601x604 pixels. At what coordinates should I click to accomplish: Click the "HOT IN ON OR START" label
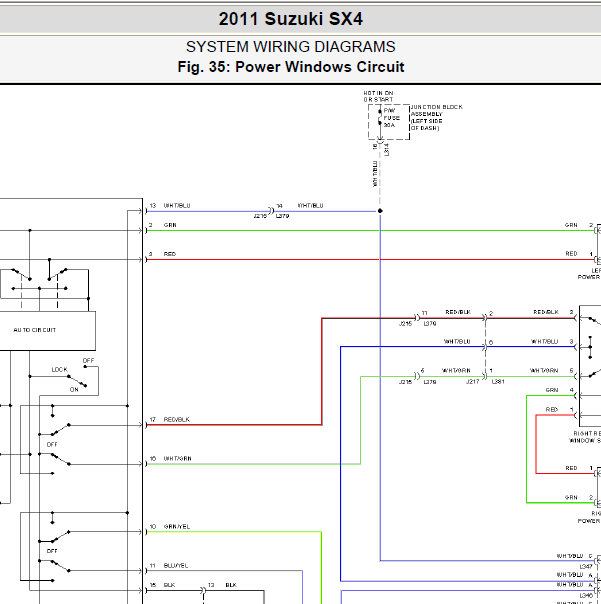pos(378,96)
